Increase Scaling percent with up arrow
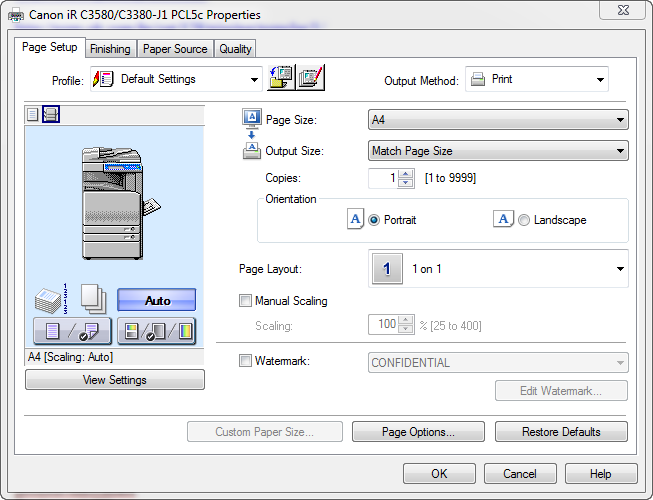 pyautogui.click(x=406, y=320)
